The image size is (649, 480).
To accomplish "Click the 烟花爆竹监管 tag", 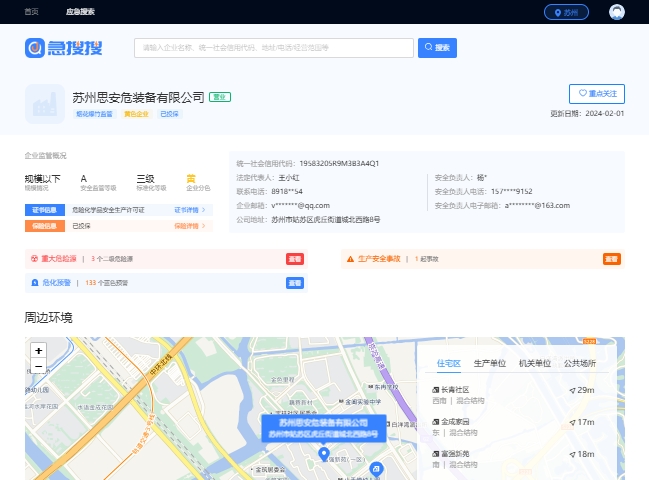I will coord(94,114).
